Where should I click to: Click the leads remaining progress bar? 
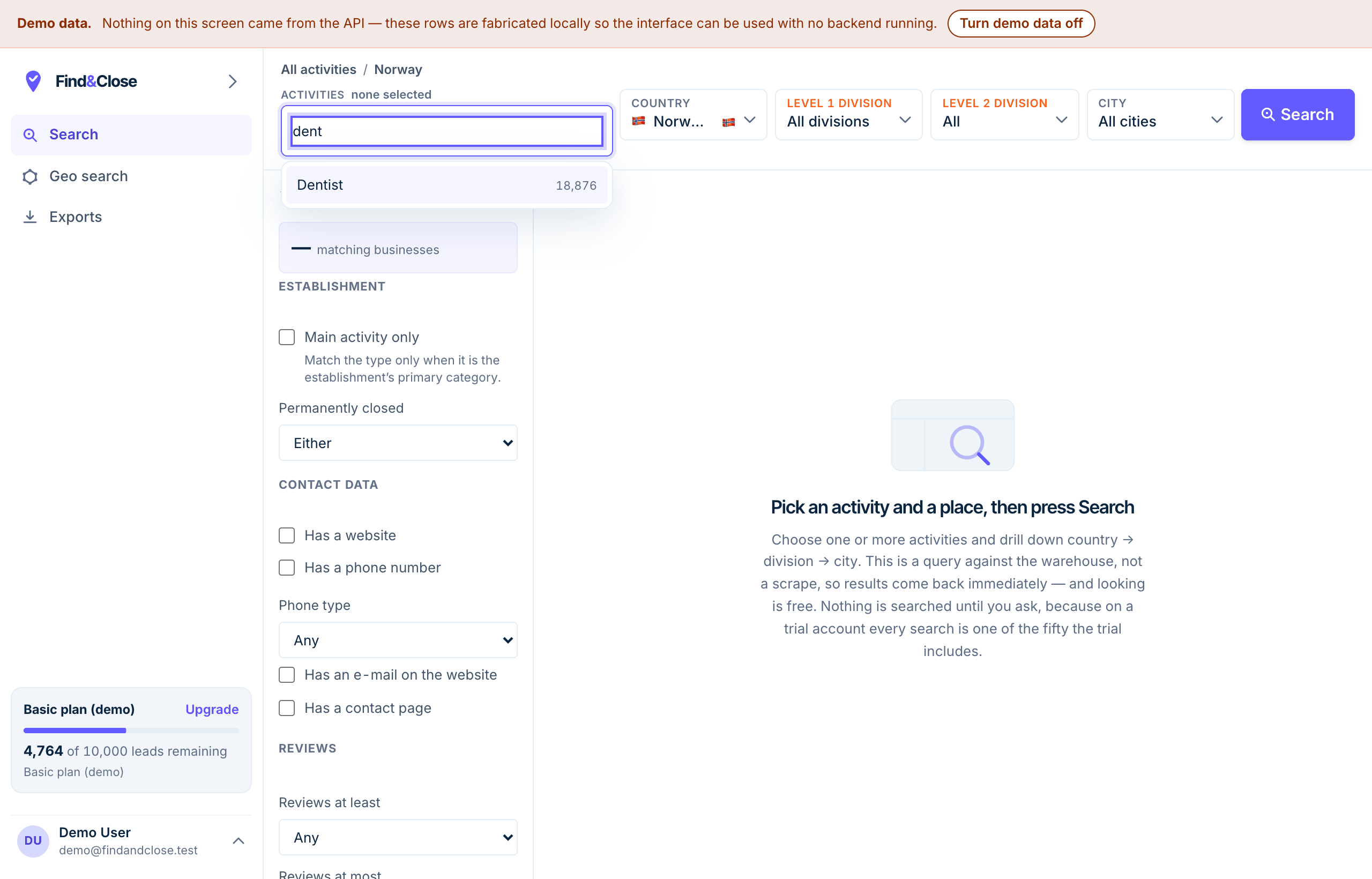click(x=131, y=730)
